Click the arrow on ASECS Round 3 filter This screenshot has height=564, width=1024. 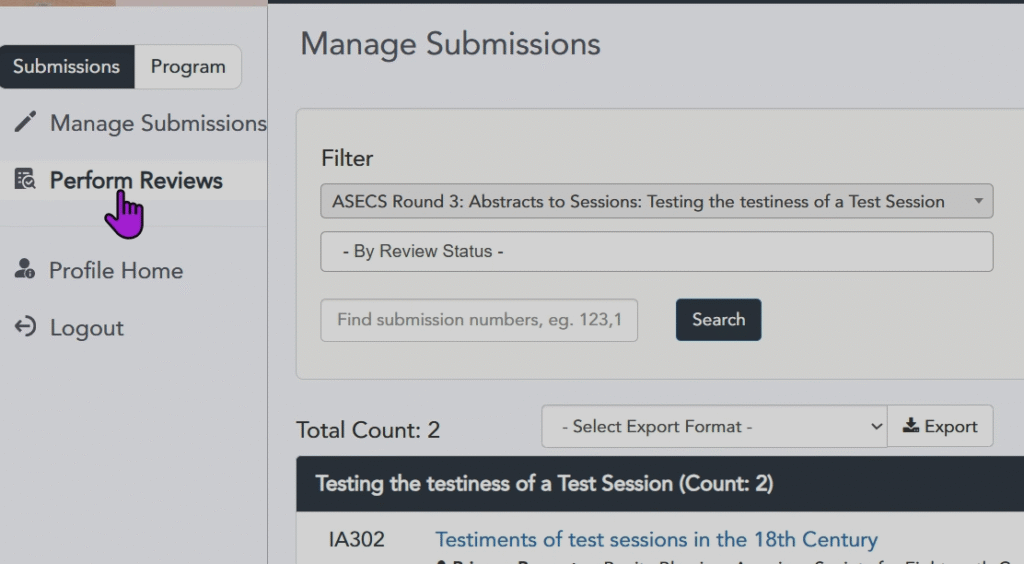pos(978,201)
